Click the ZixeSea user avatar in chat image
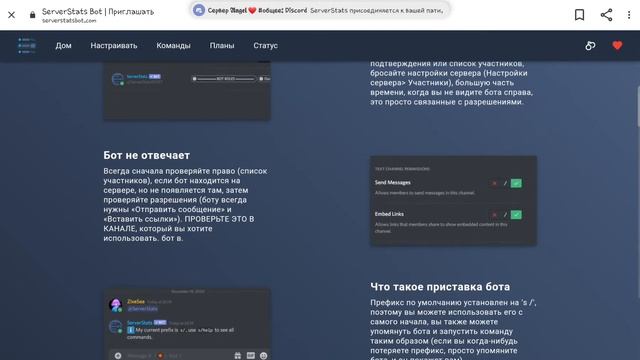 tap(116, 304)
